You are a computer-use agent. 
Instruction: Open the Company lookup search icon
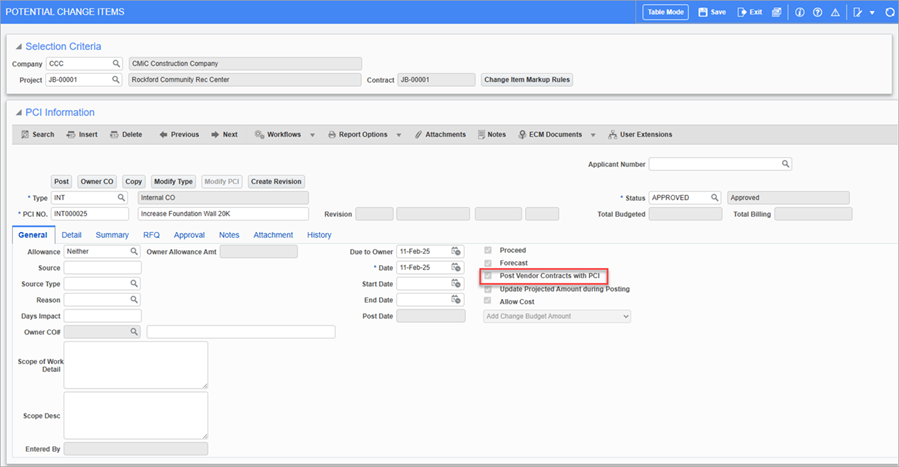point(116,64)
